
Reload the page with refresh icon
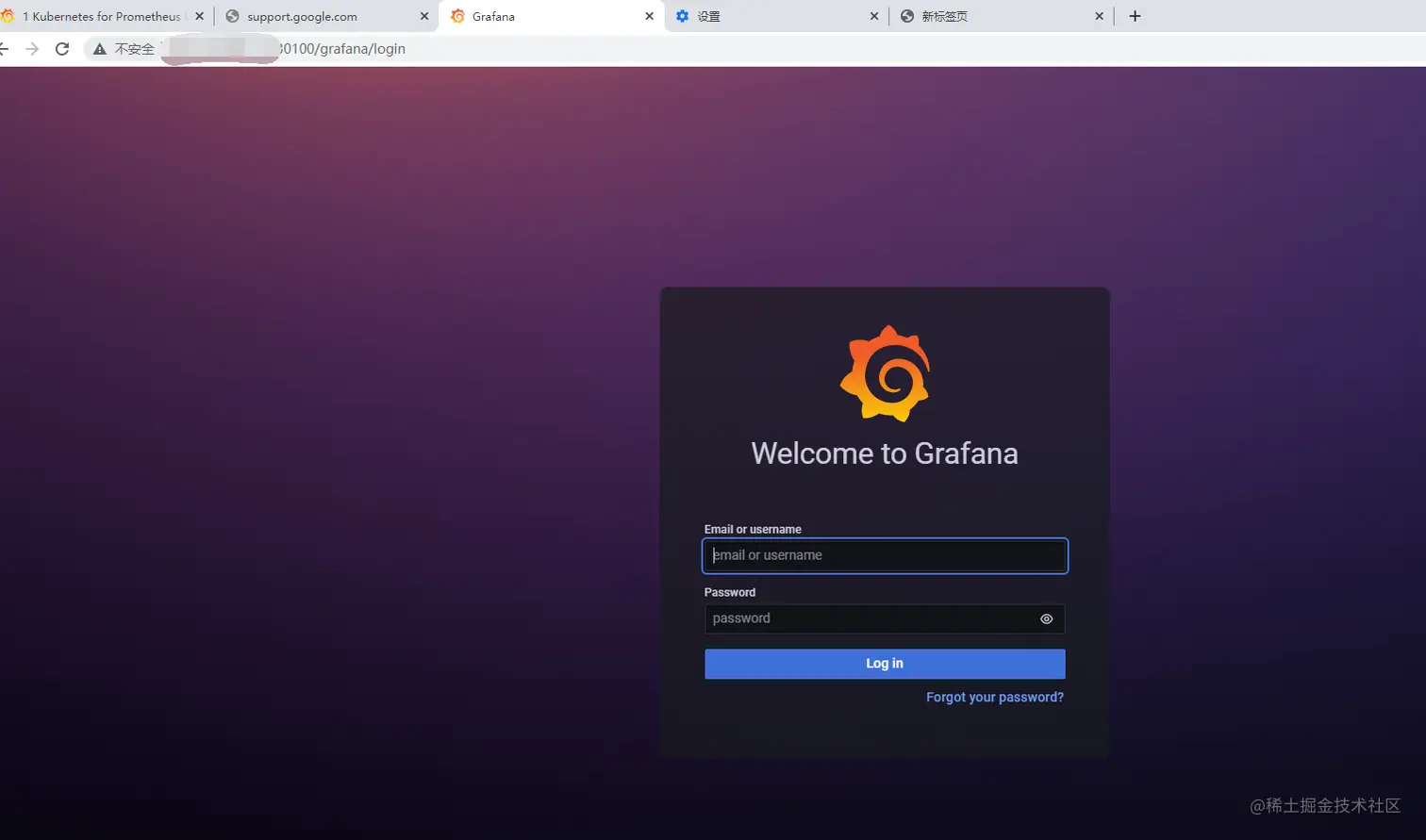click(62, 49)
